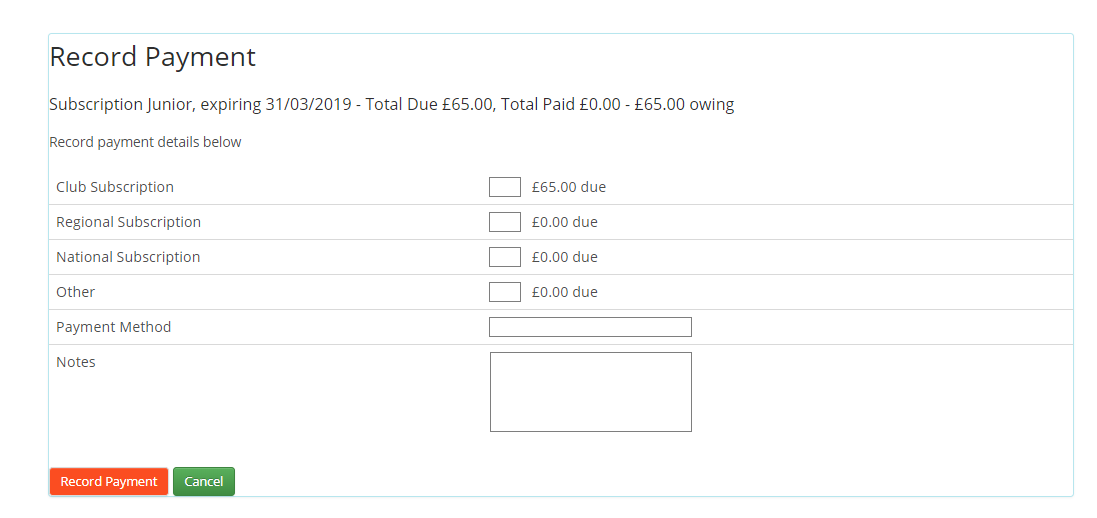This screenshot has width=1097, height=518.
Task: Click the orange Record Payment button
Action: (x=109, y=482)
